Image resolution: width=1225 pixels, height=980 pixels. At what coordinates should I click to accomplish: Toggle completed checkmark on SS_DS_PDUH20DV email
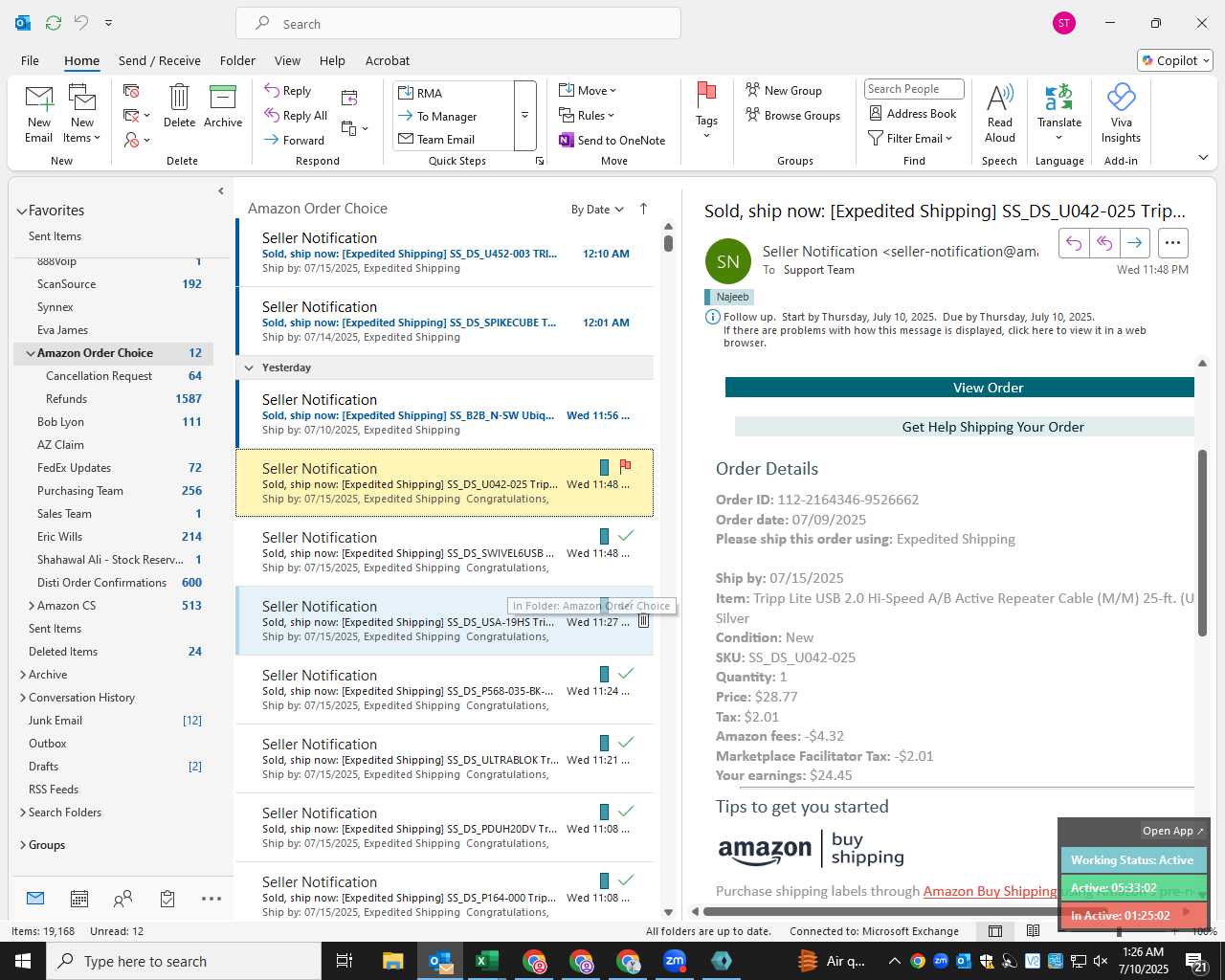click(626, 811)
